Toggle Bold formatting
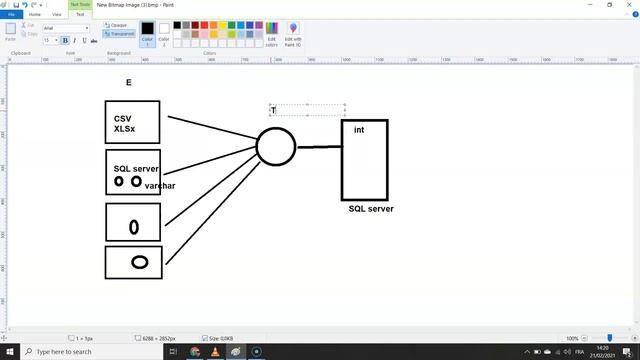Image resolution: width=640 pixels, height=360 pixels. [x=65, y=40]
